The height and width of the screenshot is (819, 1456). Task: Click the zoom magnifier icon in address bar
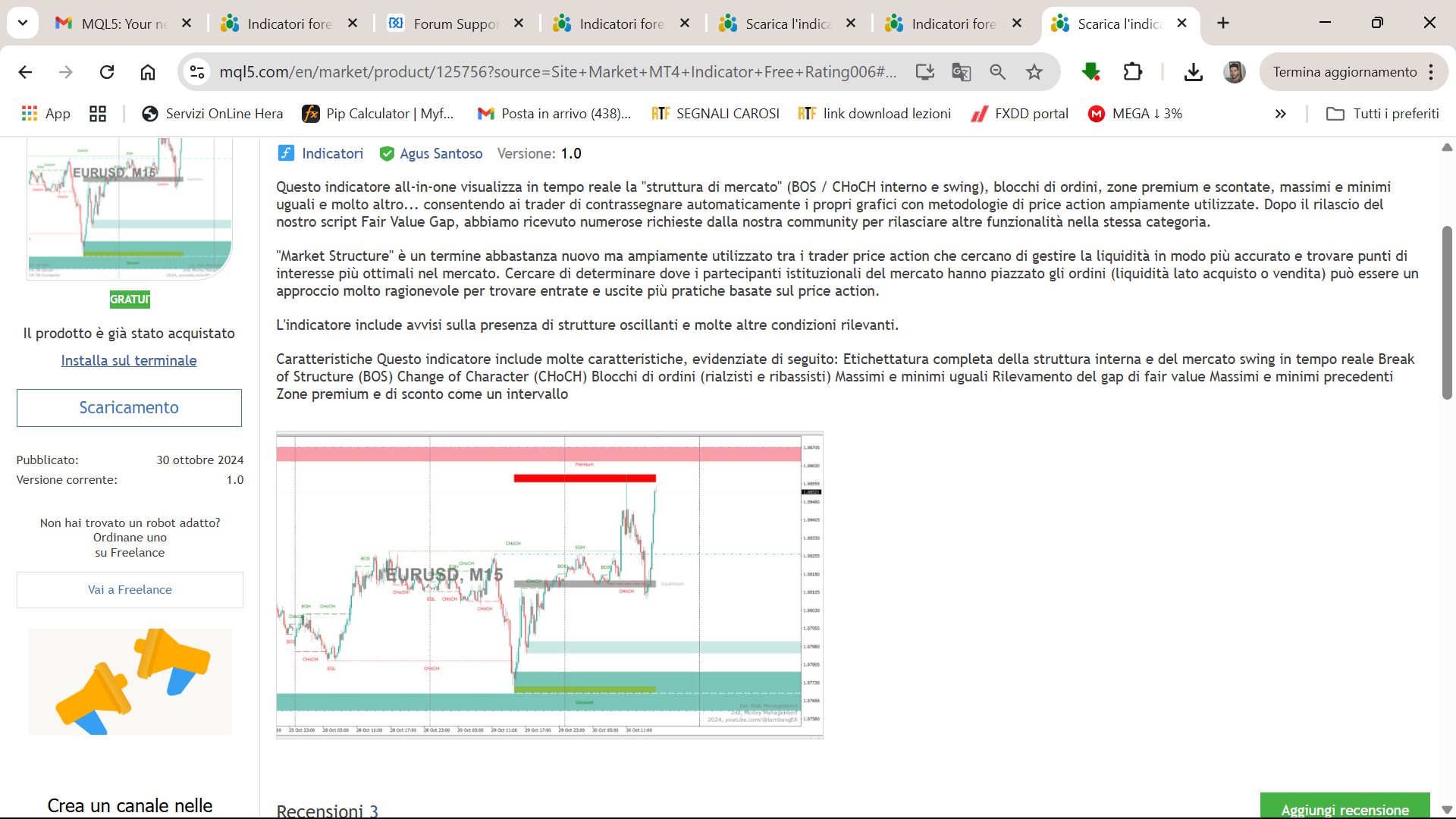[x=997, y=72]
